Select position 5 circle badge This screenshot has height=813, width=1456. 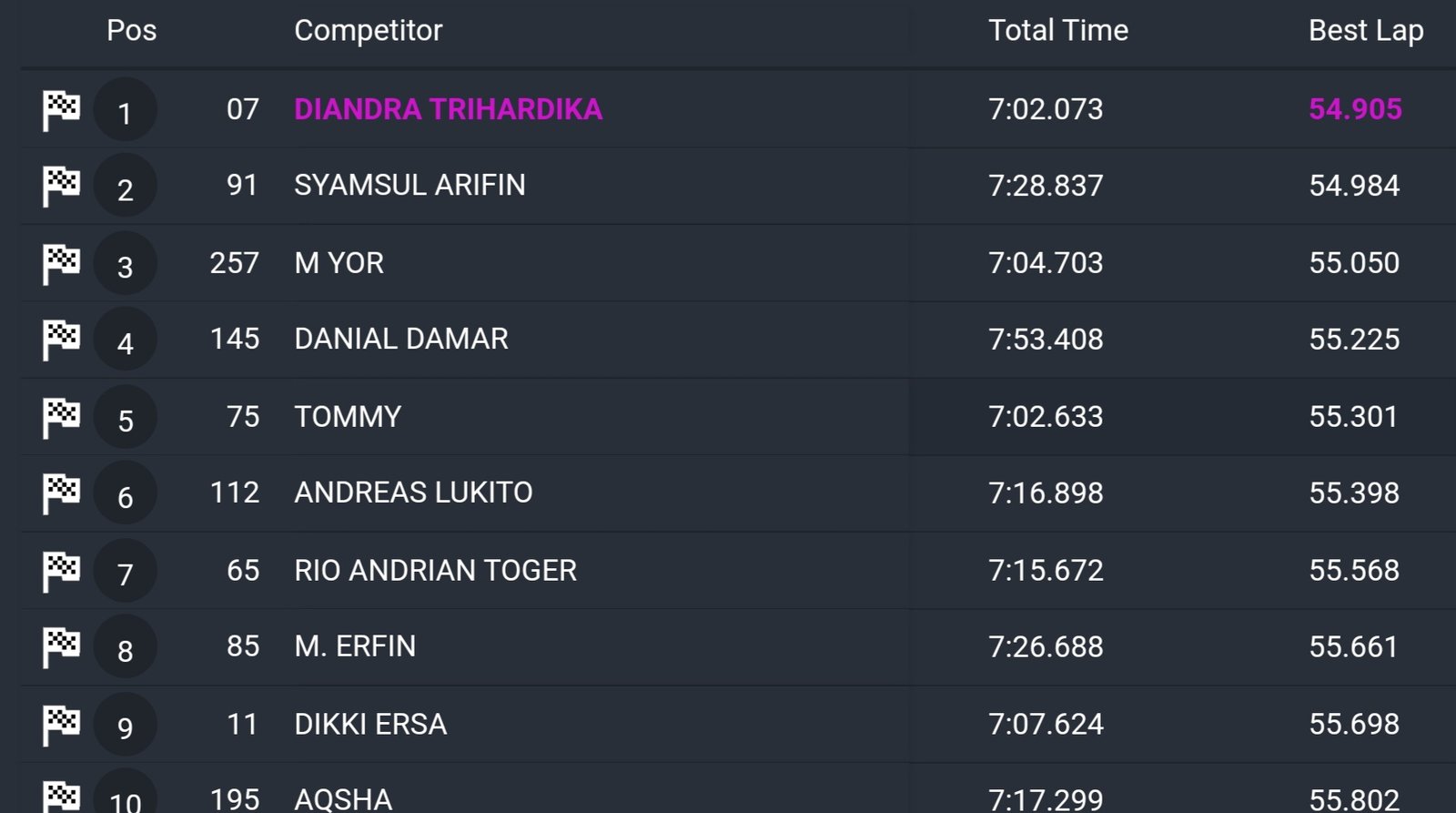[x=126, y=418]
